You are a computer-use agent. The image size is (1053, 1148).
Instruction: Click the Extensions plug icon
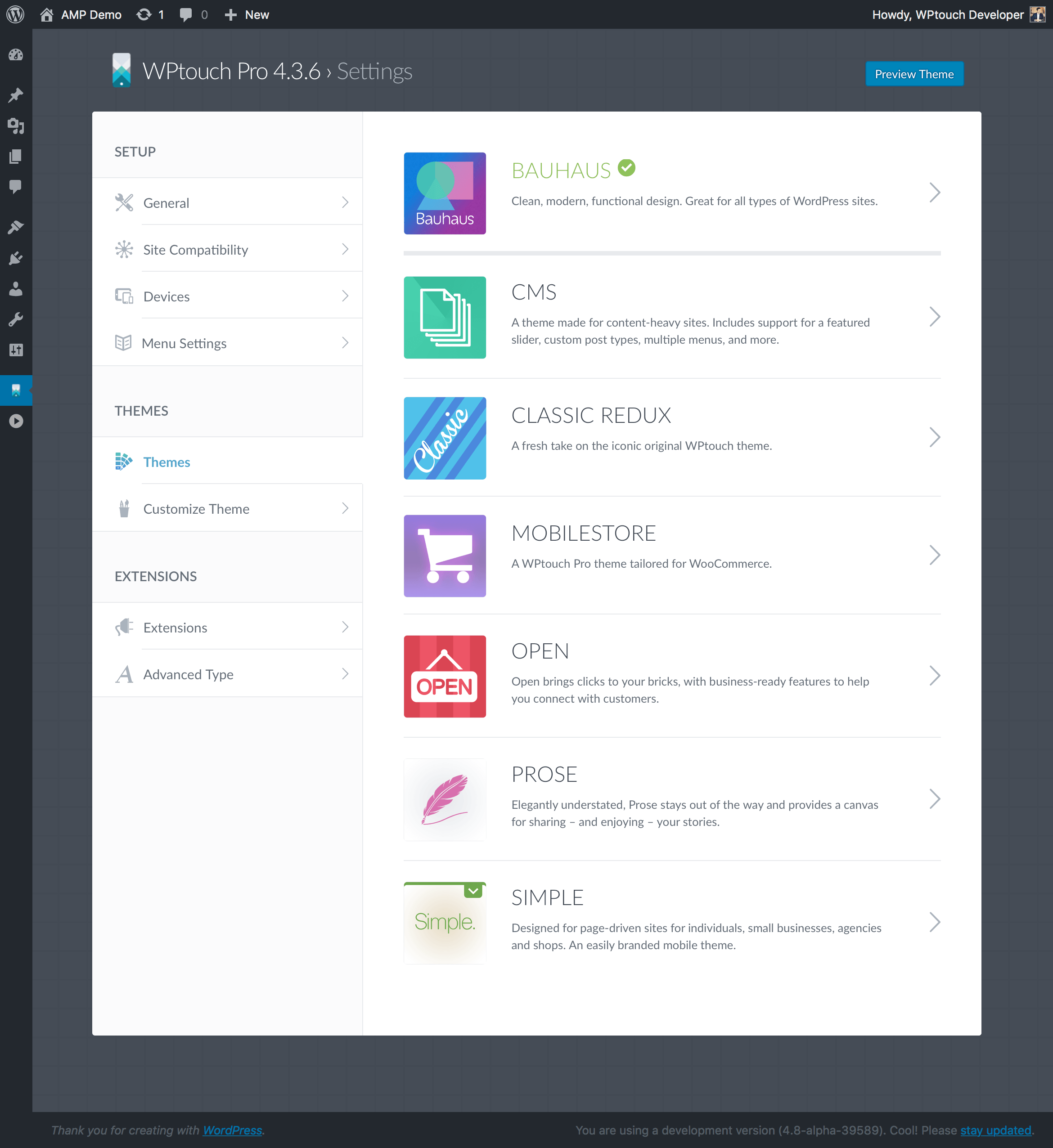pyautogui.click(x=124, y=627)
